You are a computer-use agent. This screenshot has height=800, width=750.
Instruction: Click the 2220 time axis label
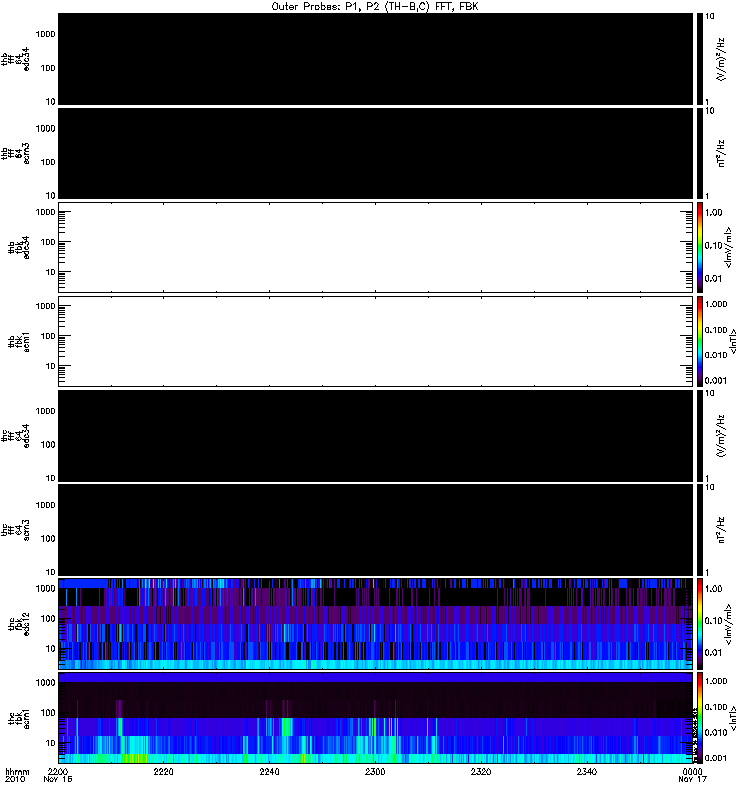[163, 771]
